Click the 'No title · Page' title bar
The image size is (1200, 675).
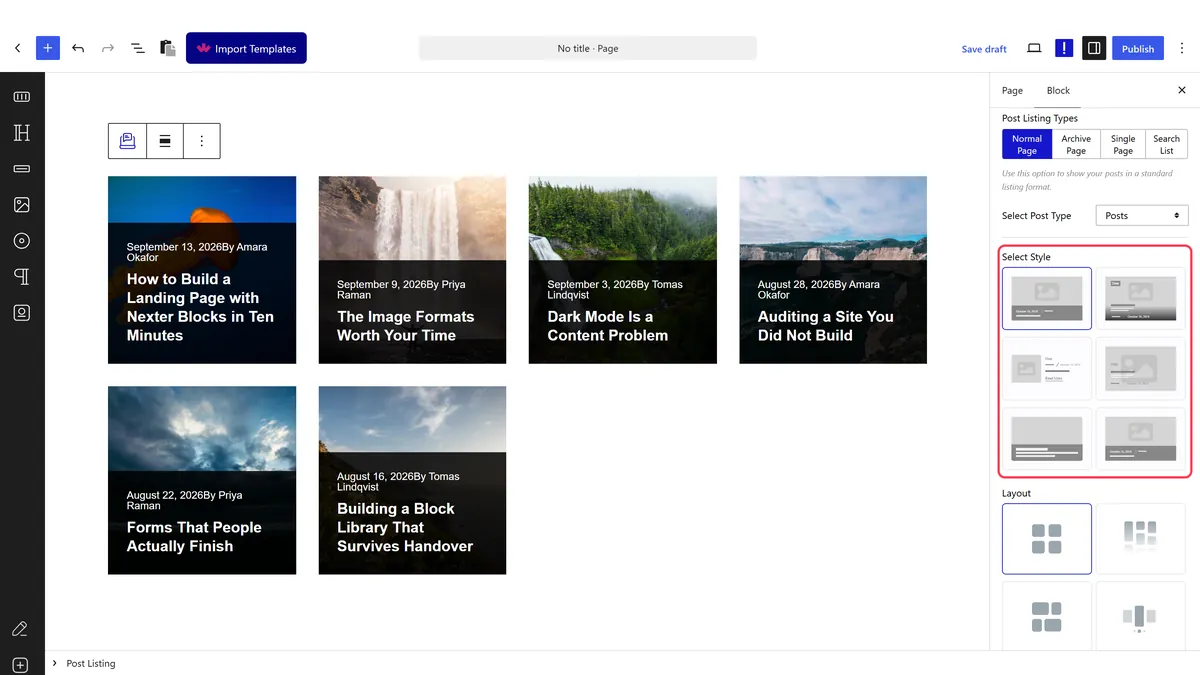(x=588, y=48)
